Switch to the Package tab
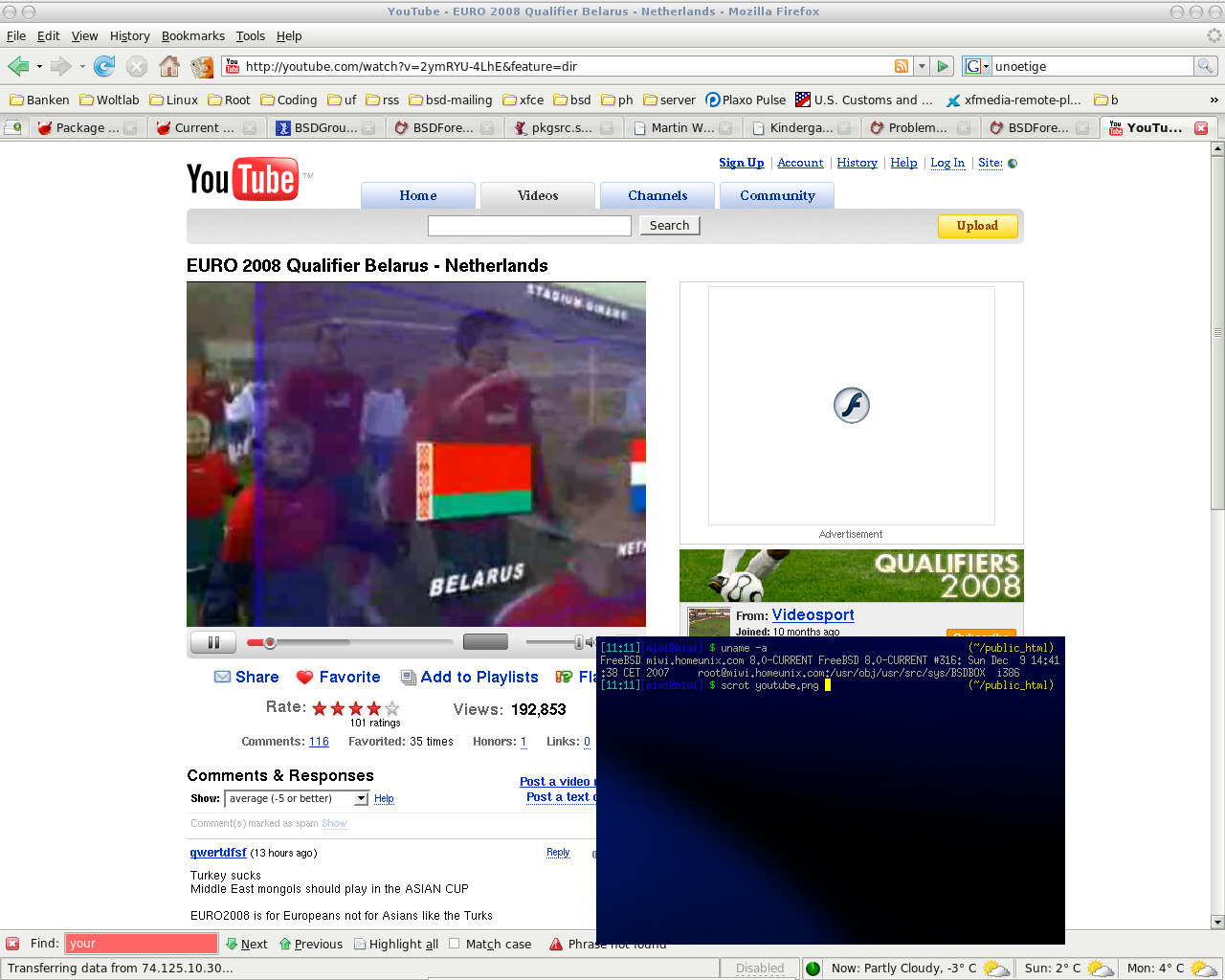Viewport: 1225px width, 980px height. coord(87,127)
